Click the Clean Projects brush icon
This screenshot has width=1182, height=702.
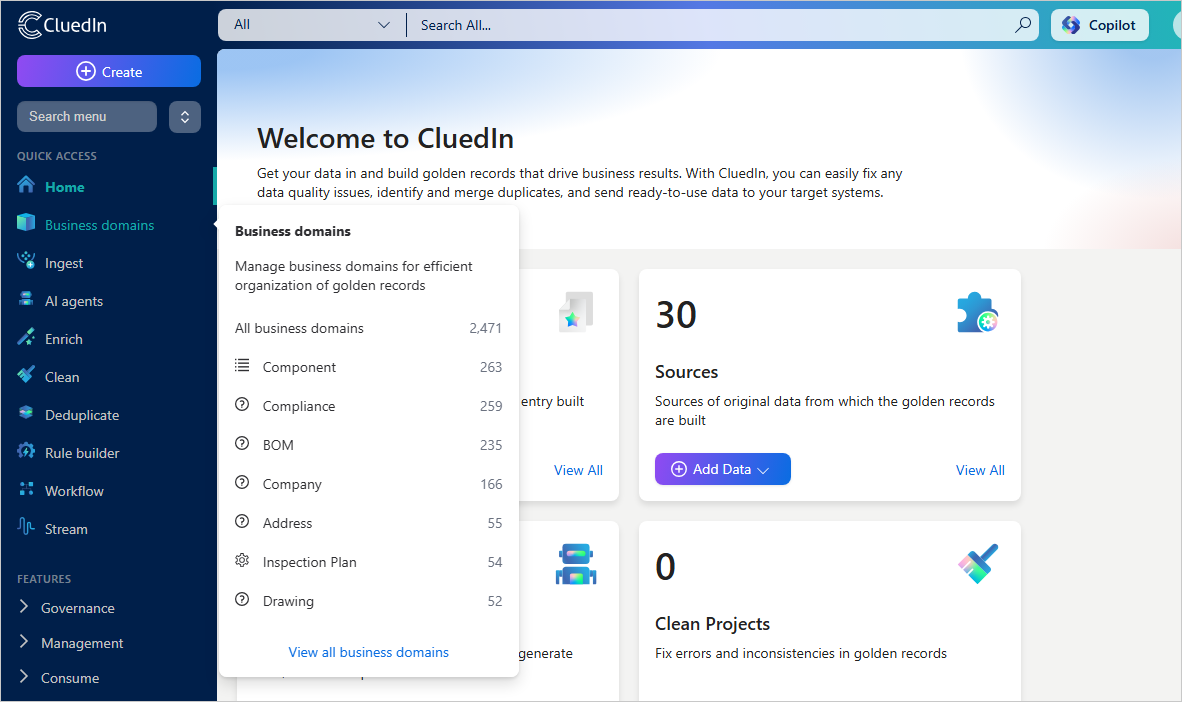tap(978, 564)
